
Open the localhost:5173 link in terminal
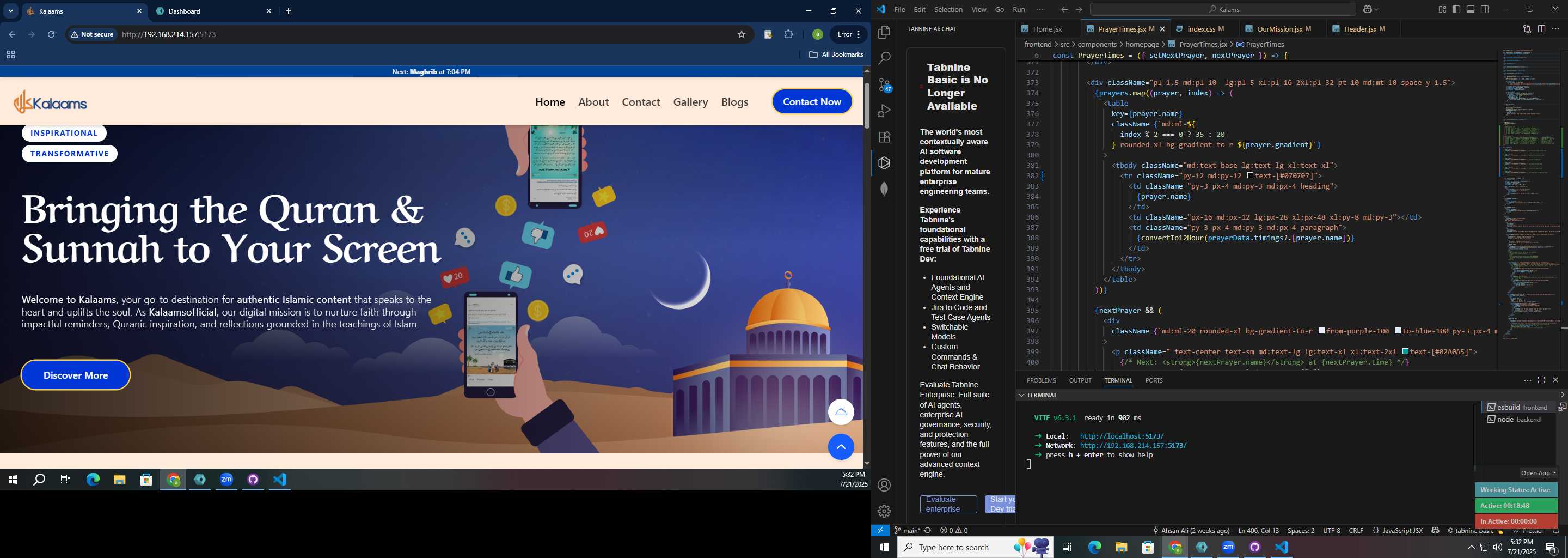click(1122, 436)
